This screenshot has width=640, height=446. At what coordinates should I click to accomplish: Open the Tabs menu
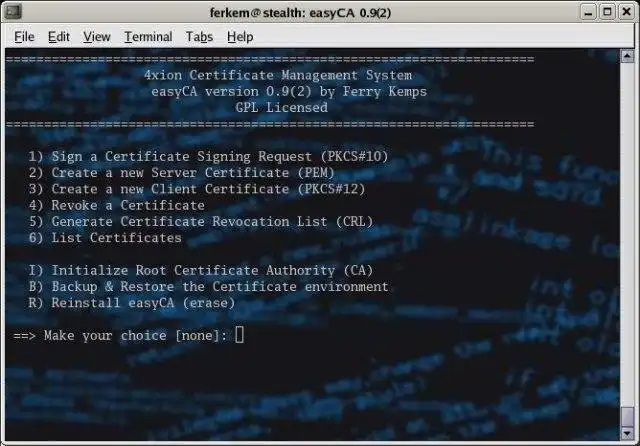(199, 37)
